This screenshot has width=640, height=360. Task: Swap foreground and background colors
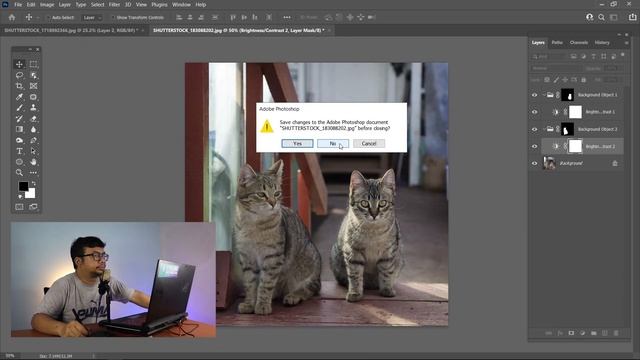[33, 184]
